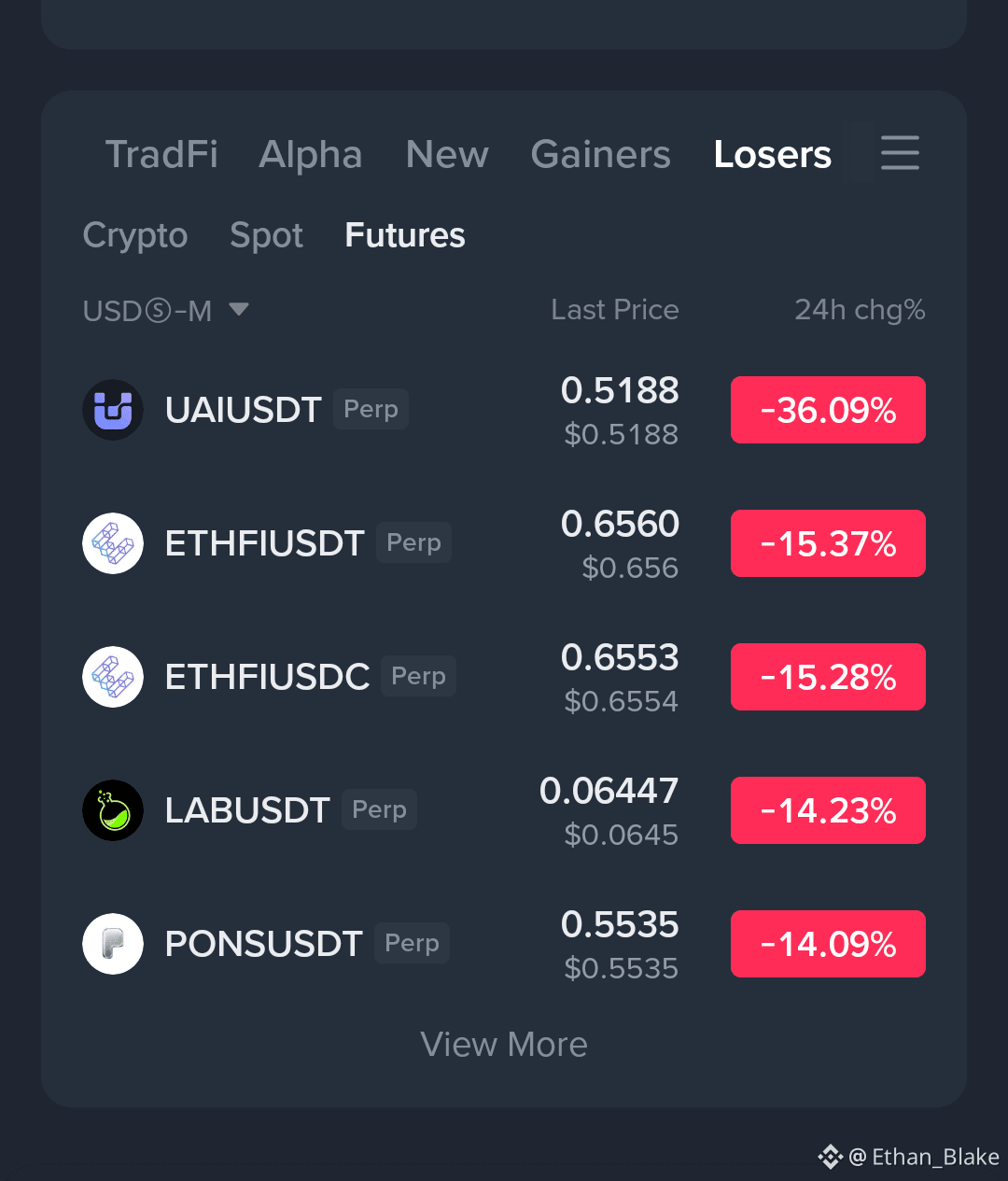This screenshot has height=1181, width=1008.
Task: Select the Losers tab
Action: click(x=772, y=154)
